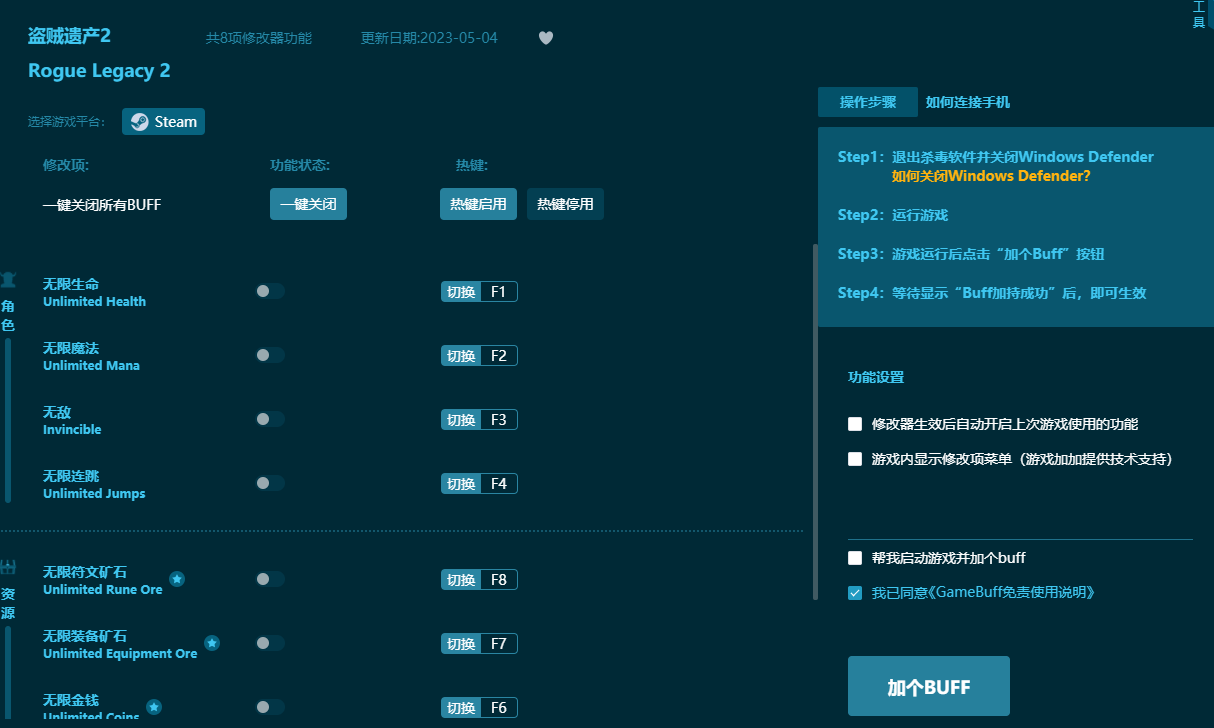Click the Rogue Legacy 2 title
The height and width of the screenshot is (728, 1214).
[x=99, y=71]
